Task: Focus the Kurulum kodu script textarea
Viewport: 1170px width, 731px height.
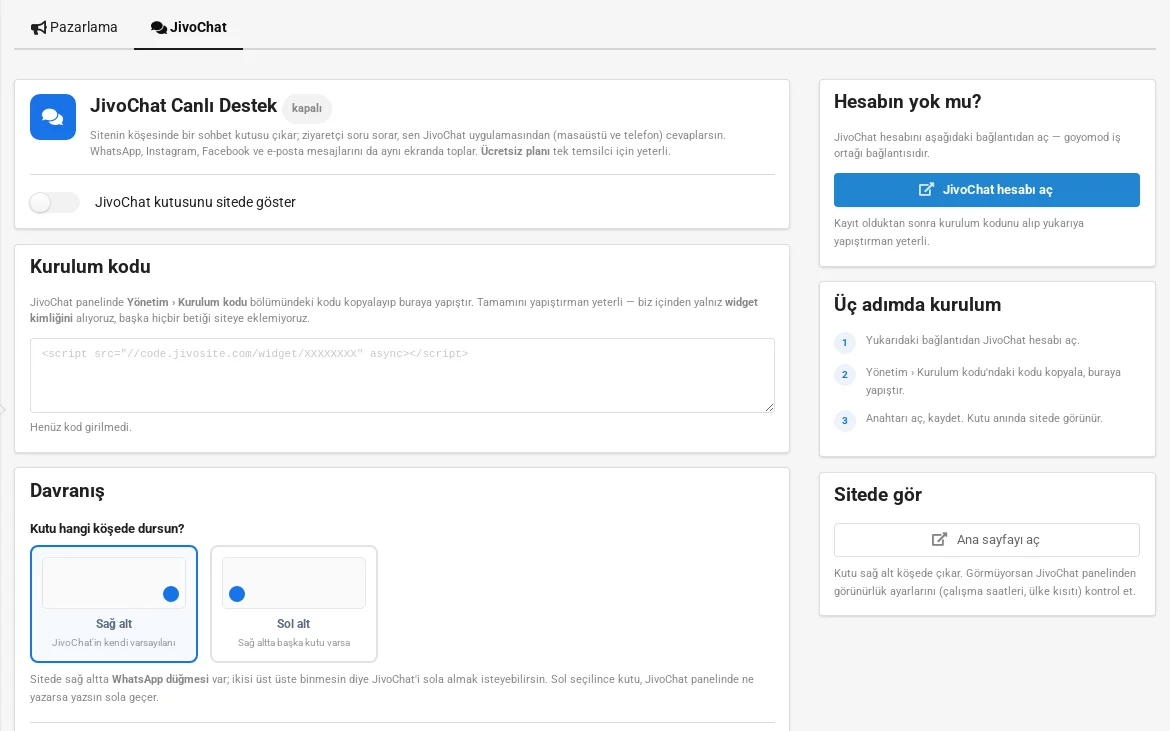Action: point(402,375)
